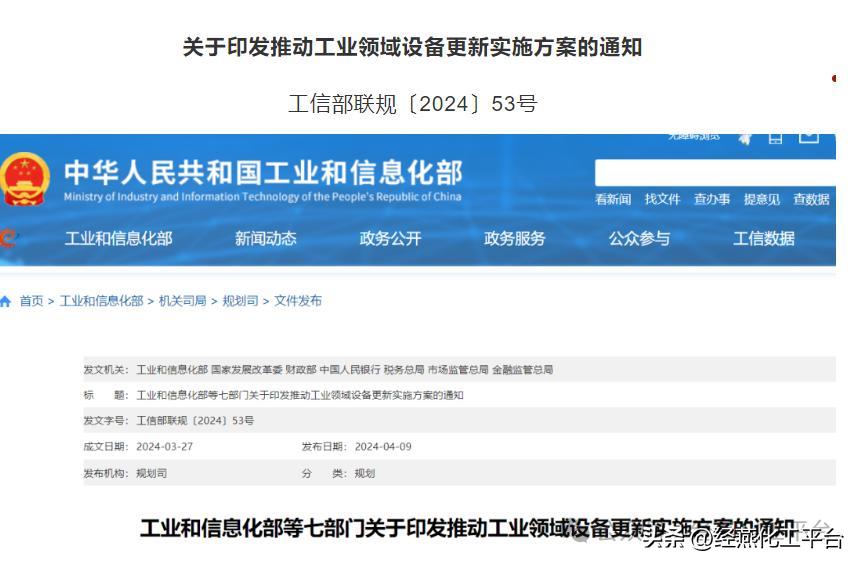Click the mail envelope icon
Image resolution: width=860 pixels, height=565 pixels.
click(809, 138)
